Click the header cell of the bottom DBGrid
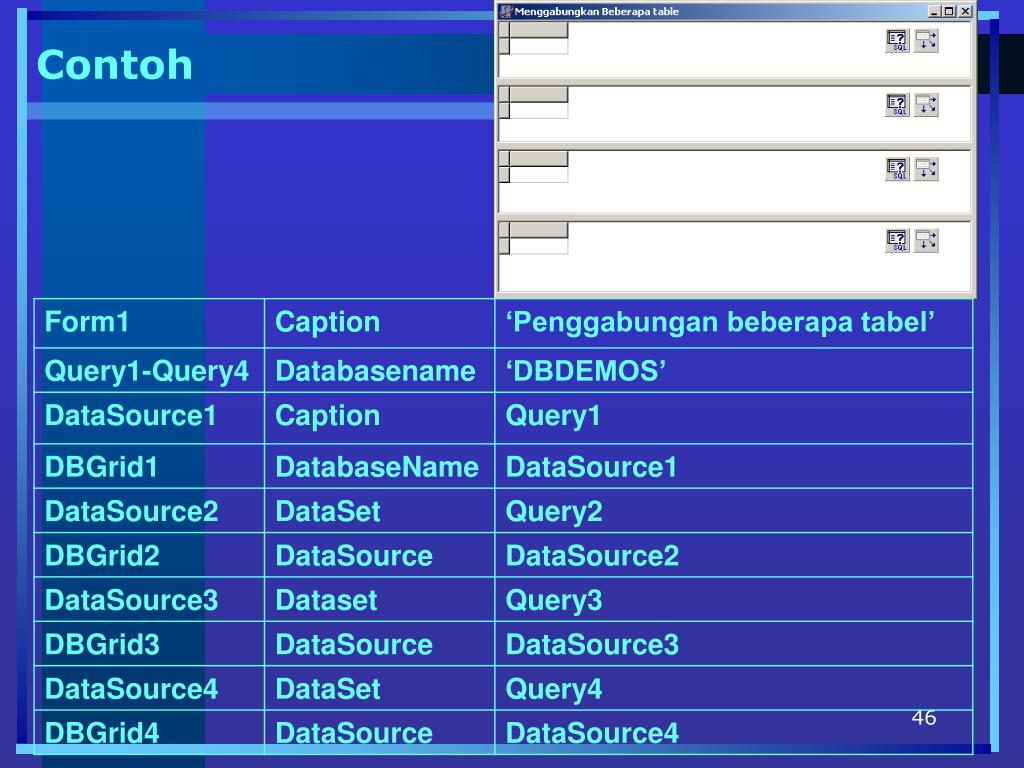This screenshot has height=768, width=1024. [x=539, y=230]
